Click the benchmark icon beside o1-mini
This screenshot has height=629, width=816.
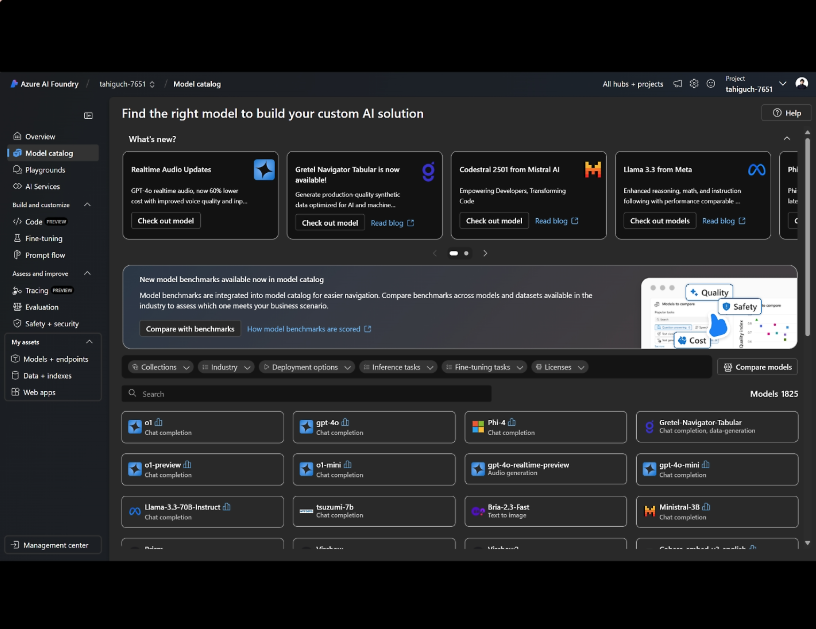(x=347, y=465)
